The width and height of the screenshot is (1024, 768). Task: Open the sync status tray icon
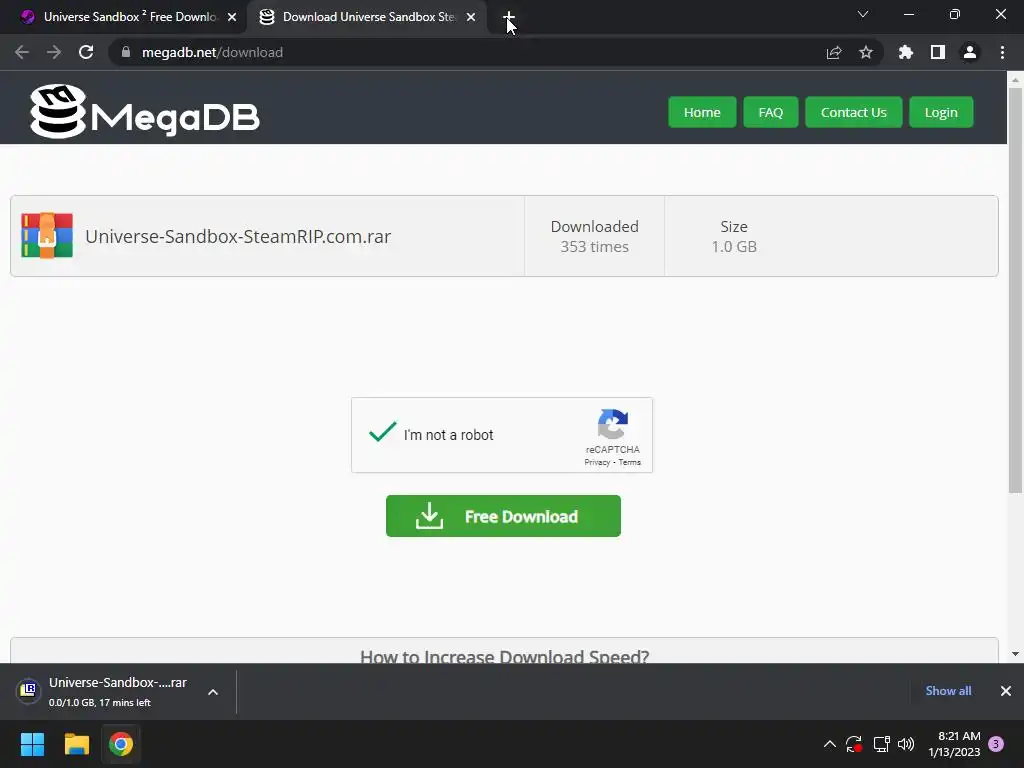coord(854,744)
